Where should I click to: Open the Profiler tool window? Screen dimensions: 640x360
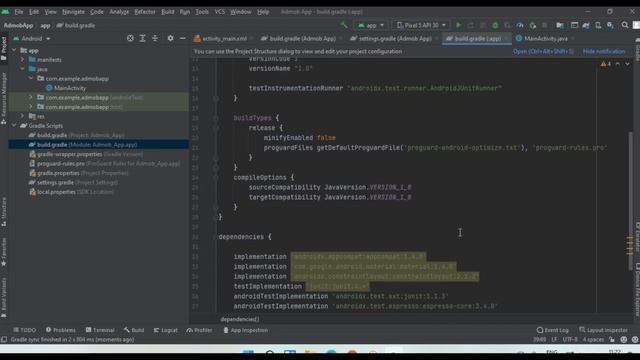click(199, 330)
